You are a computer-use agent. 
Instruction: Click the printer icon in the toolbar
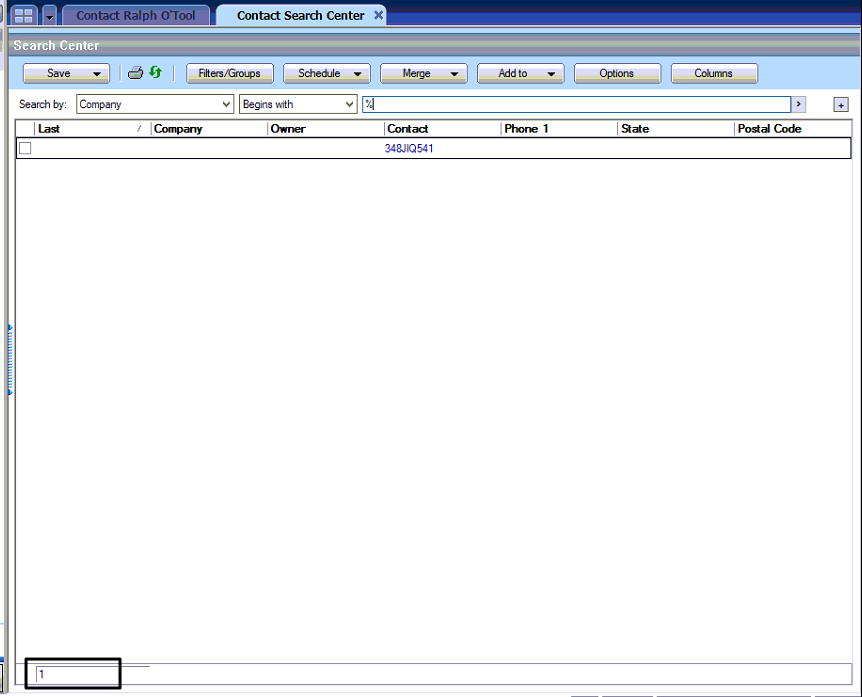click(x=135, y=73)
